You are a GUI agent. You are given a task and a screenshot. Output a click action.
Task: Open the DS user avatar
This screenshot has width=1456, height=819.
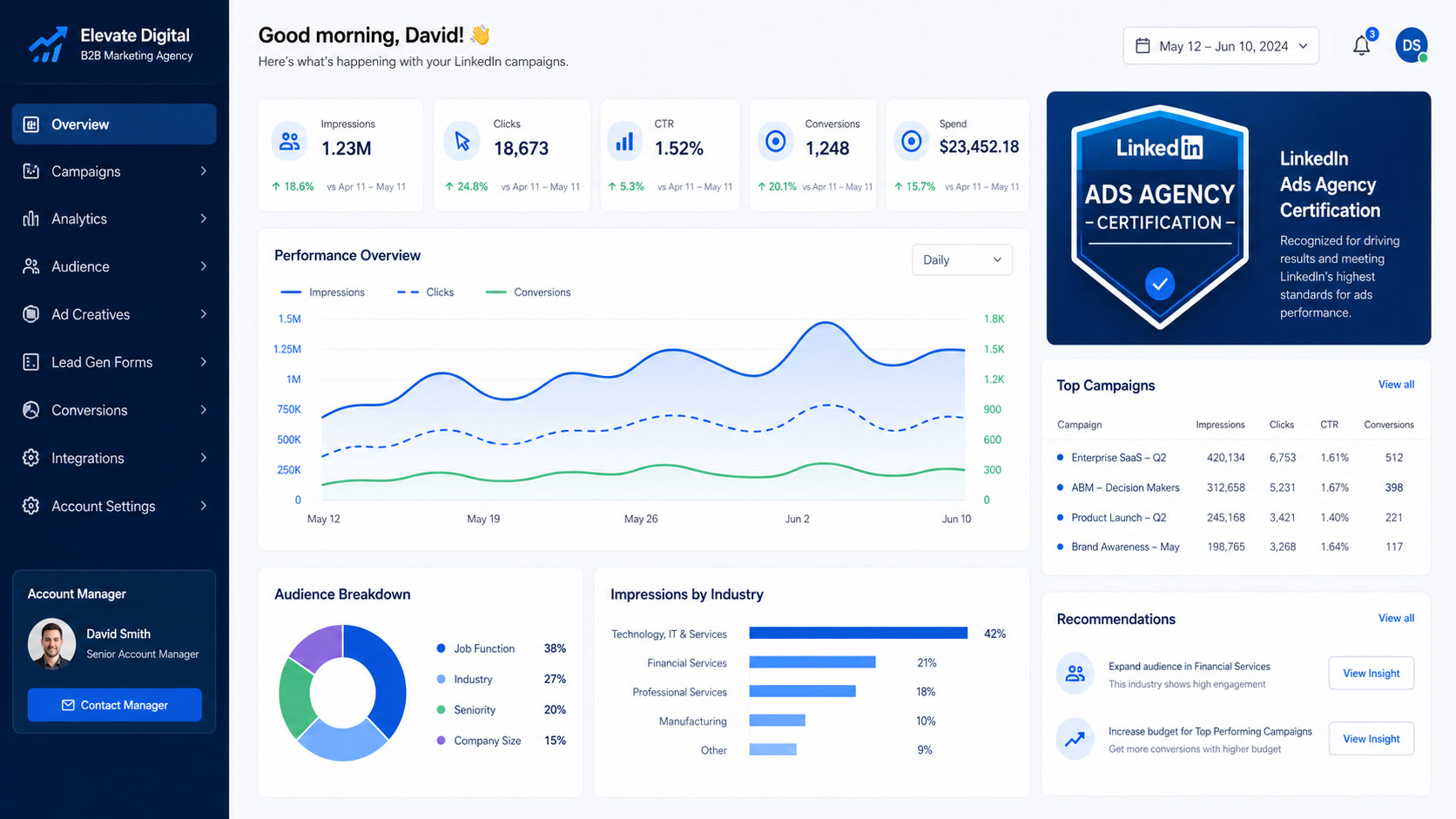[x=1412, y=45]
